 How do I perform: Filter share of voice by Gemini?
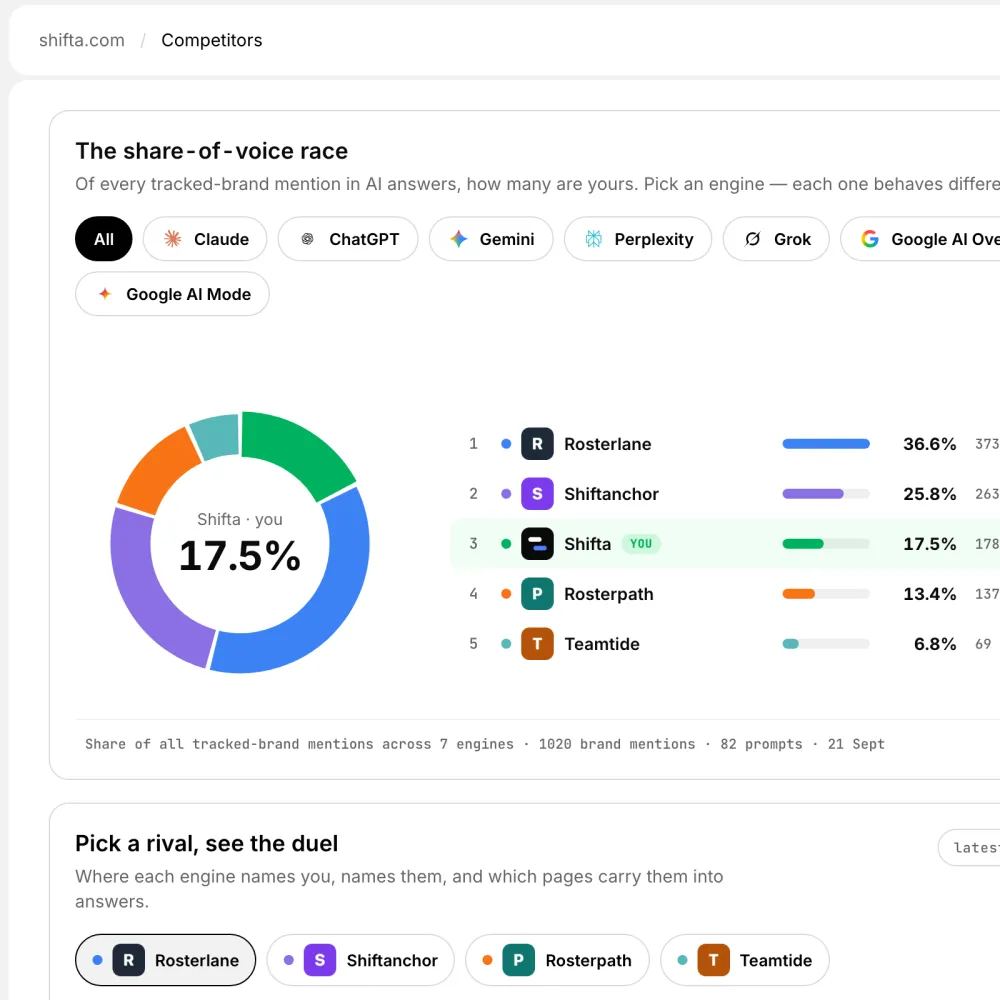point(491,239)
